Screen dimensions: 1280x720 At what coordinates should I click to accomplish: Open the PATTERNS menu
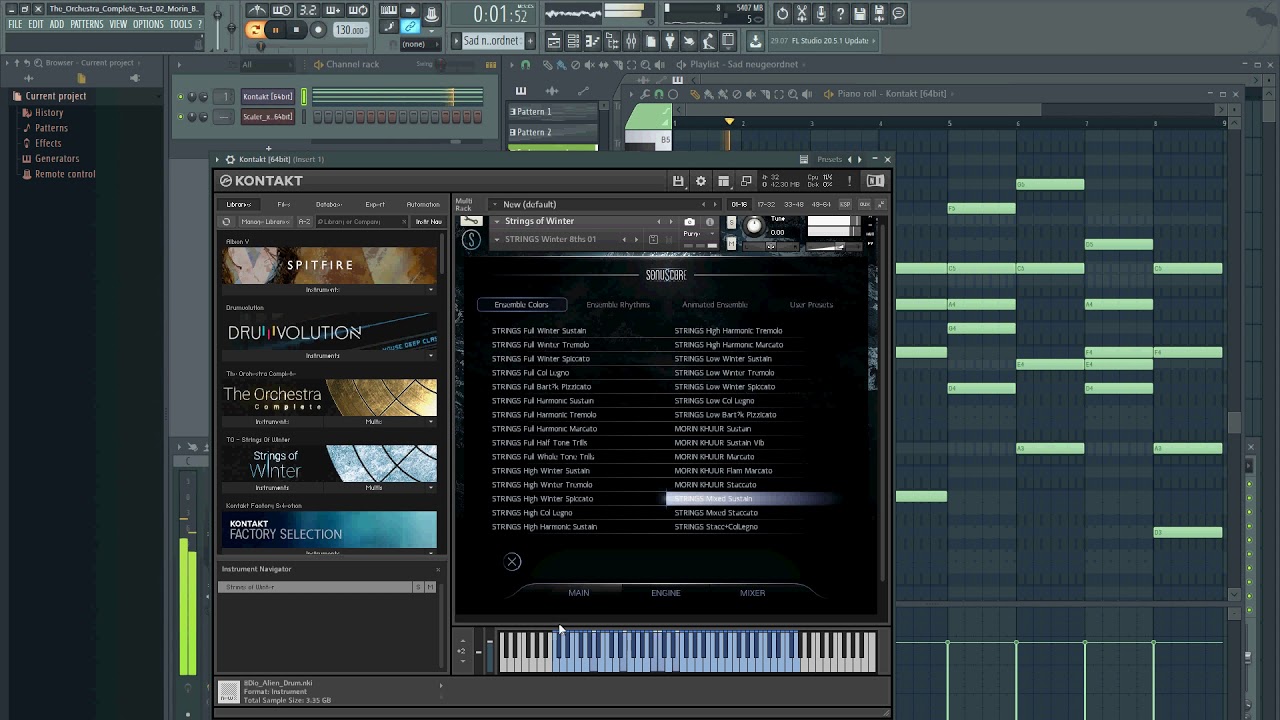click(x=86, y=24)
